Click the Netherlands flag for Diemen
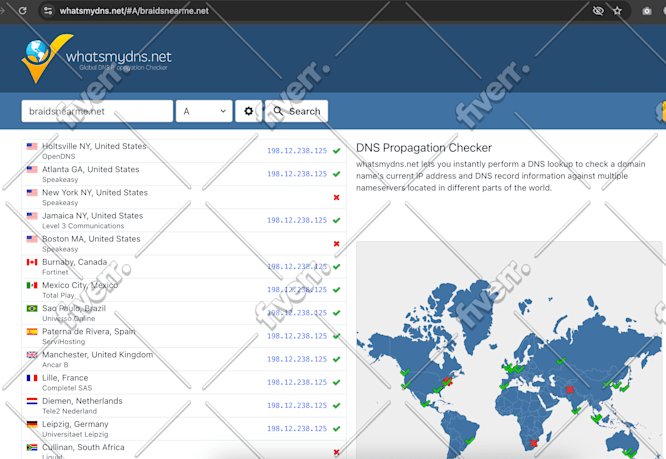This screenshot has height=459, width=666. (32, 401)
